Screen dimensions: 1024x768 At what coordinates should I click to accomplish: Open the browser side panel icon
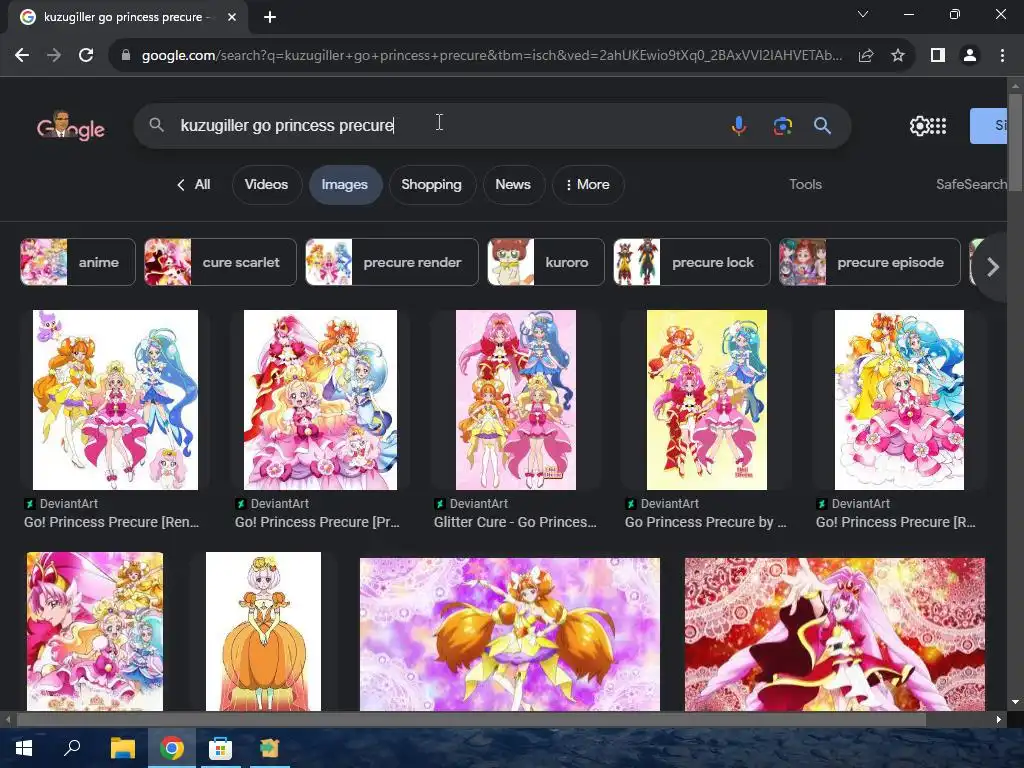938,56
